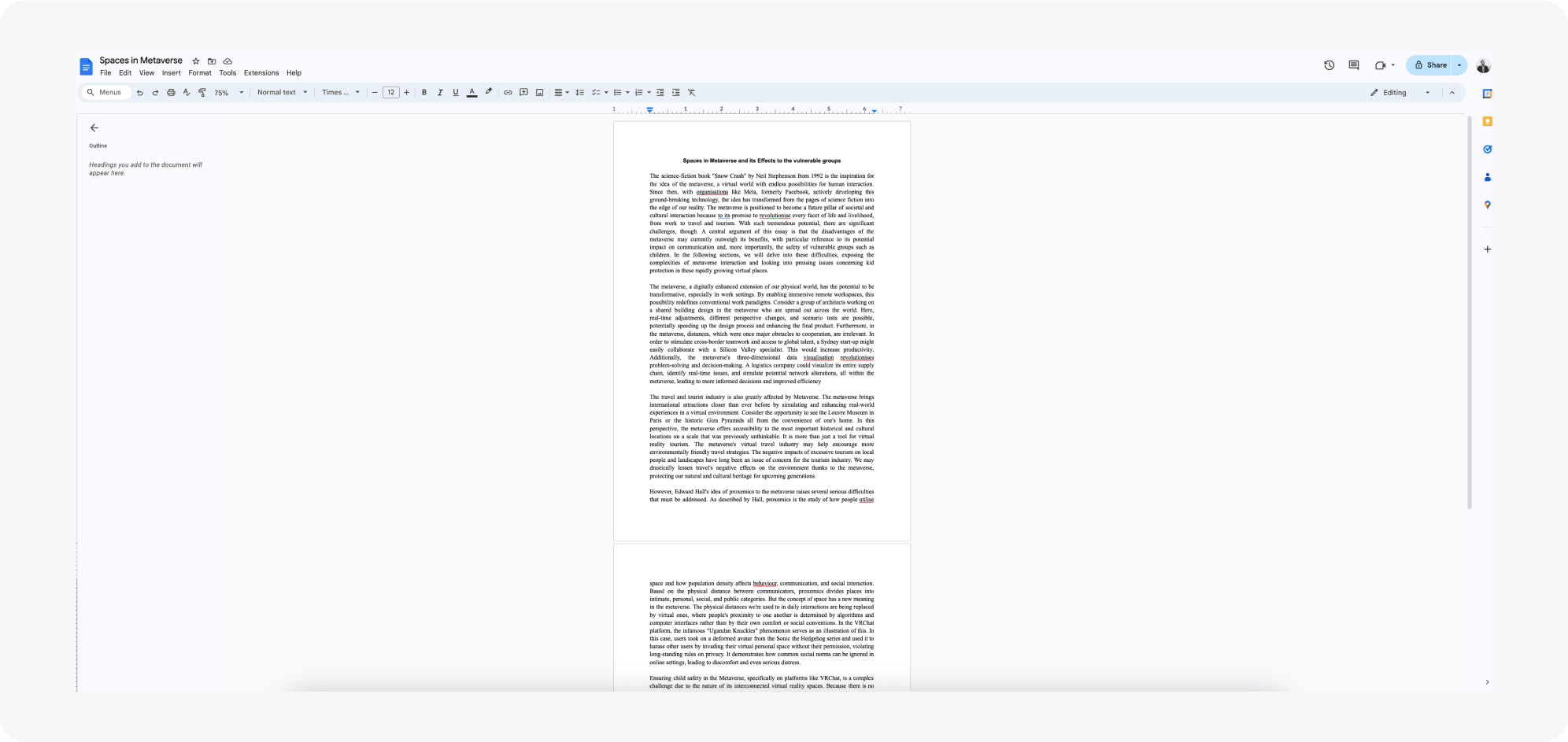Open the Tools menu
The image size is (1568, 742).
coord(227,73)
